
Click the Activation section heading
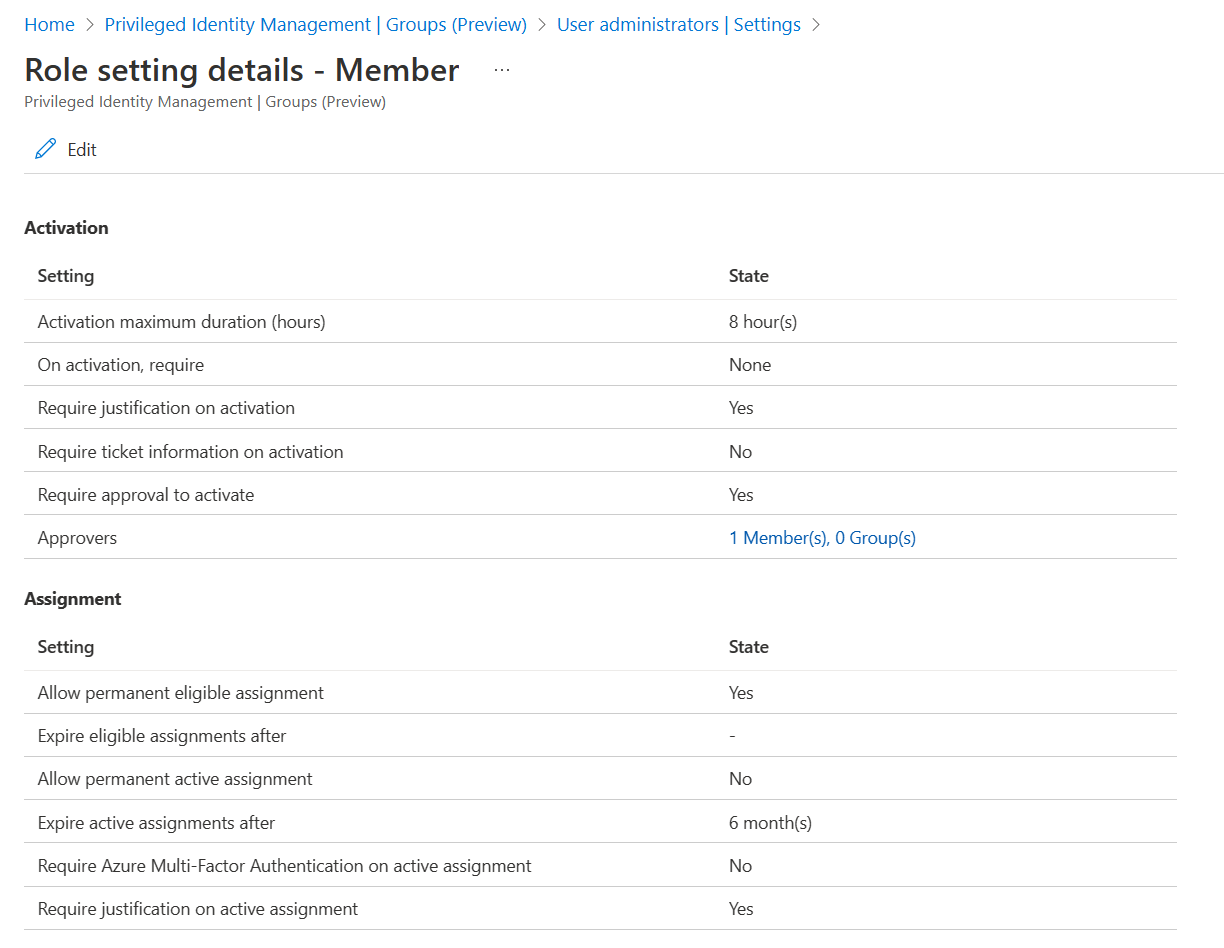tap(66, 228)
